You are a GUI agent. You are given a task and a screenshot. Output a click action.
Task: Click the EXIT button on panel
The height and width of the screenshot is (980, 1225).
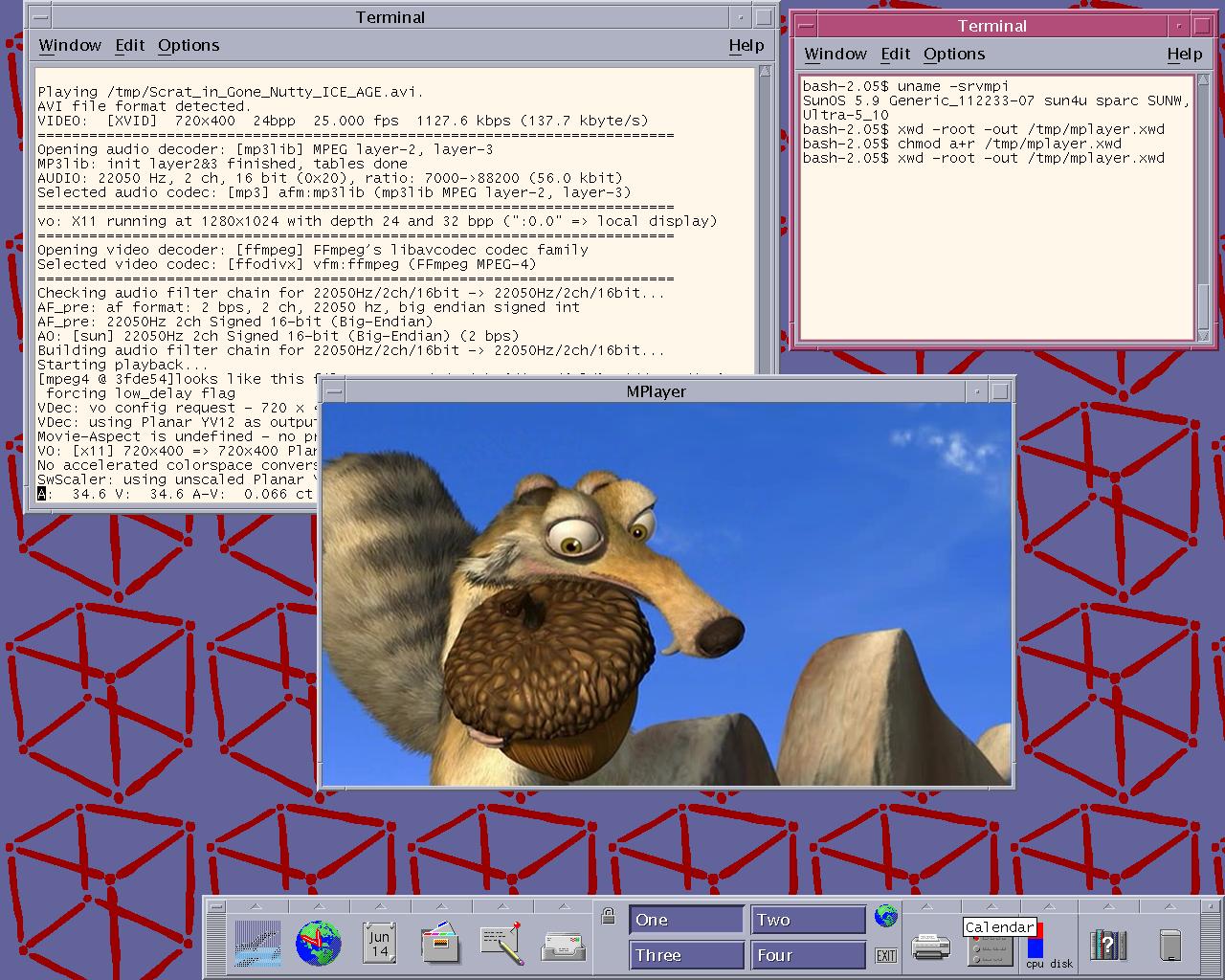(885, 955)
